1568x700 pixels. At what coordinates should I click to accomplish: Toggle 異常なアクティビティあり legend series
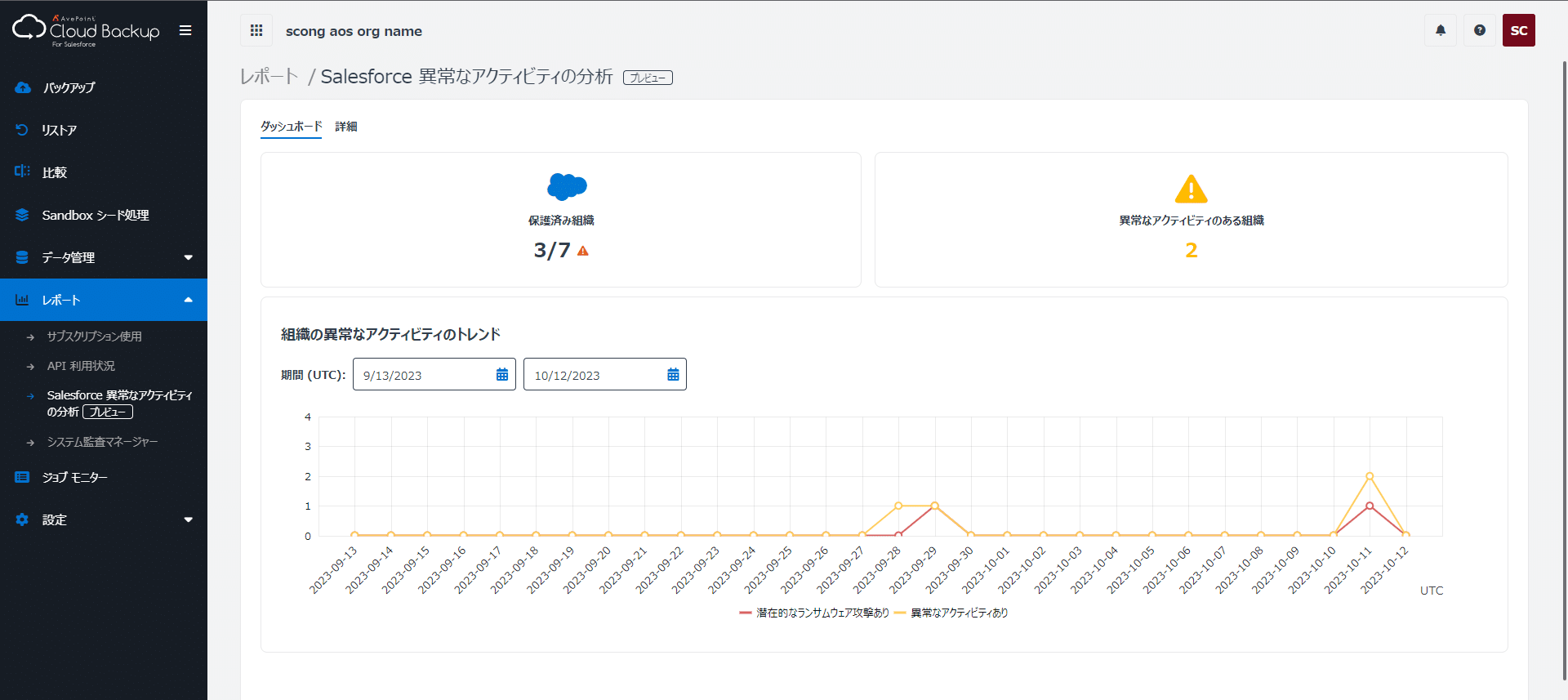pos(951,613)
